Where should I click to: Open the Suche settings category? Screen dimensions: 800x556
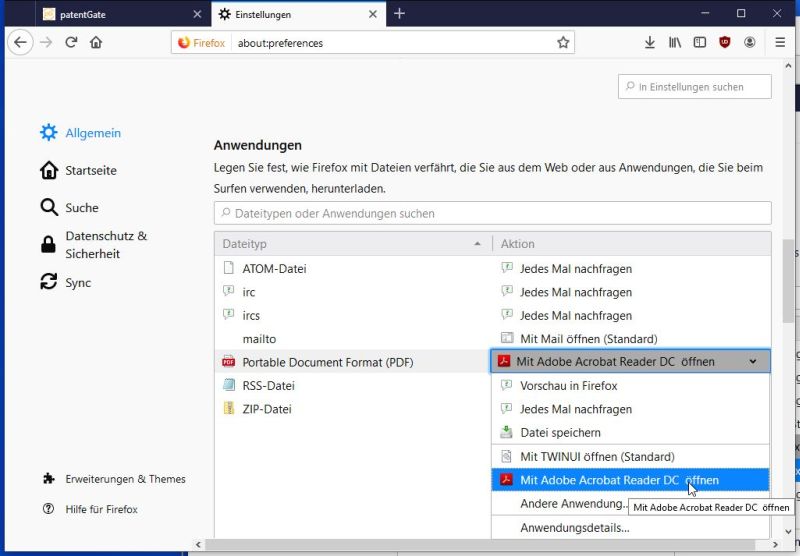[x=69, y=208]
